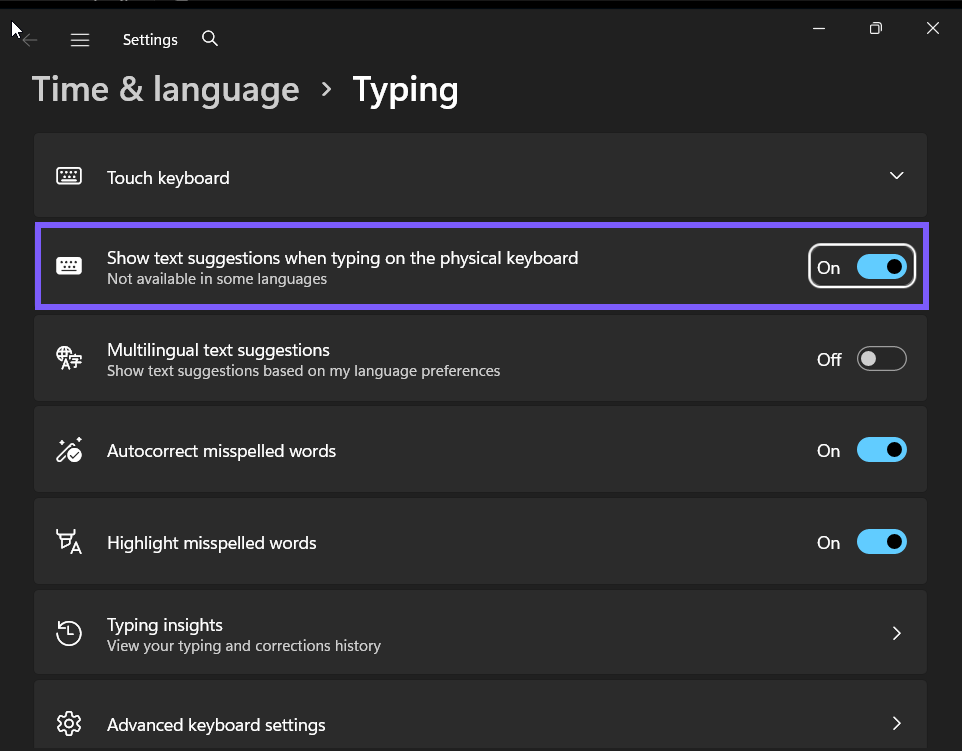Click 'Show text suggestions based on my language preferences'
The height and width of the screenshot is (751, 962).
point(304,371)
